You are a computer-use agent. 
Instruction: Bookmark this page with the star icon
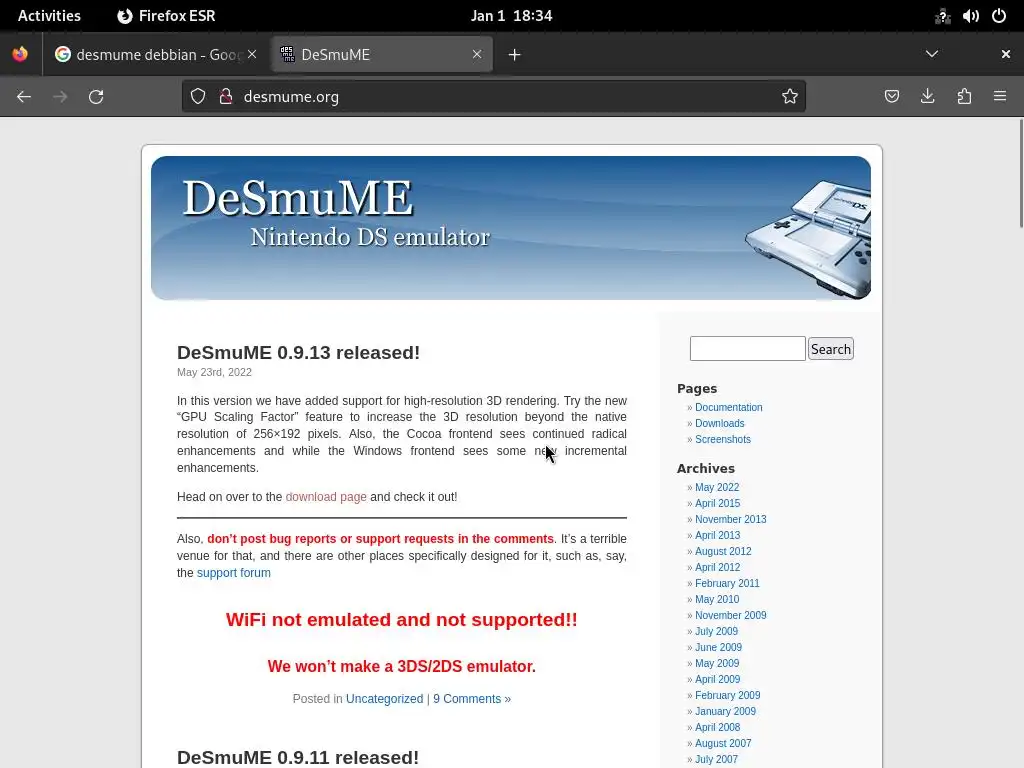[x=790, y=97]
